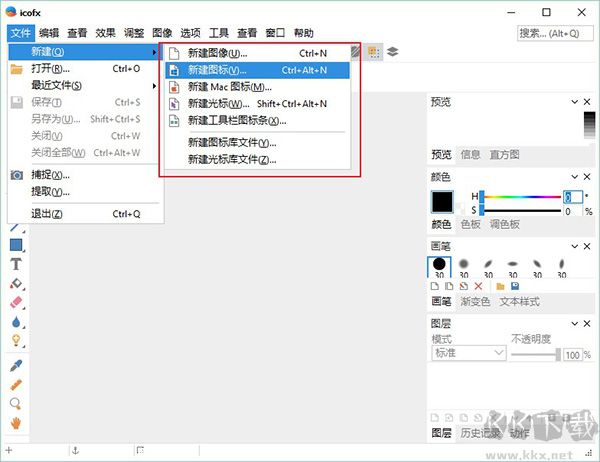Viewport: 600px width, 462px height.
Task: Select the Dodge lightbulb tool
Action: point(16,340)
